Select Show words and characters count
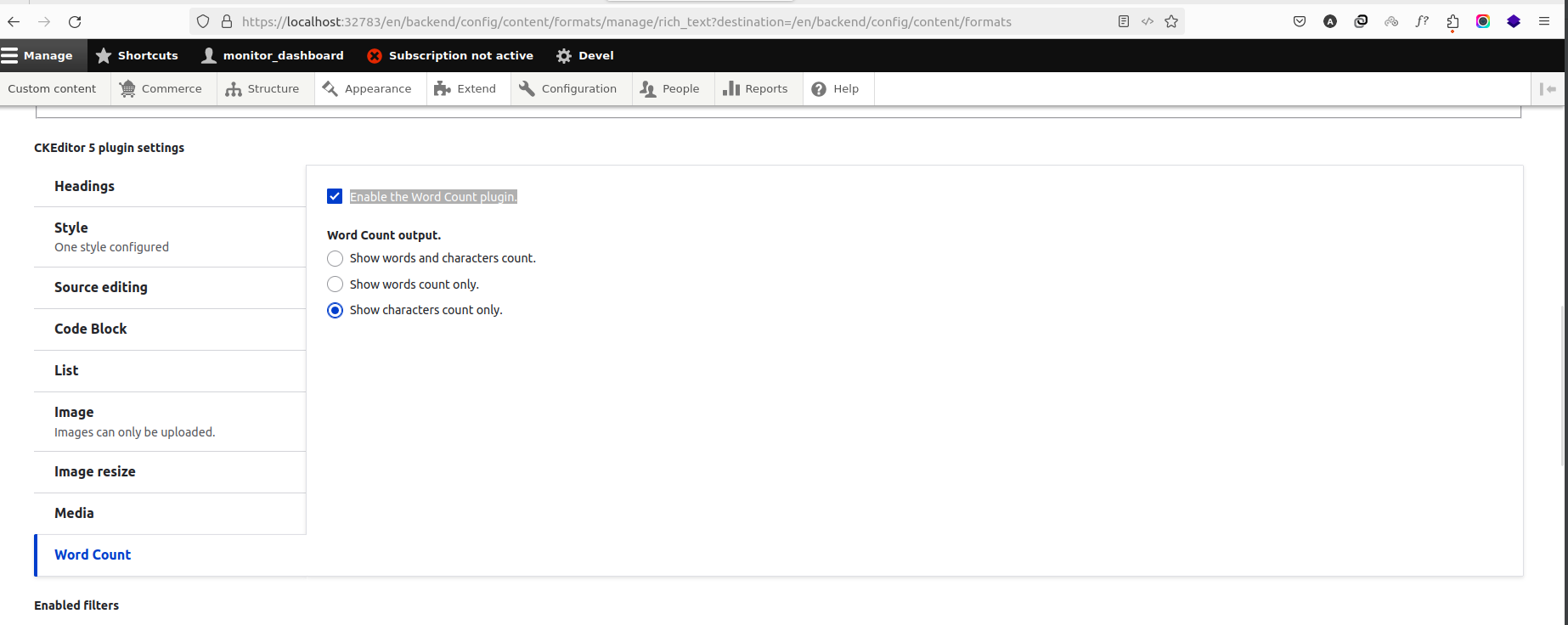 click(x=336, y=258)
